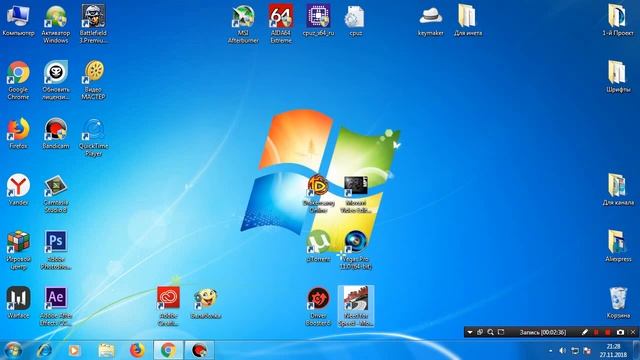Select the highlighted Need for Speed shortcut
Viewport: 640px width, 360px height.
(x=356, y=307)
